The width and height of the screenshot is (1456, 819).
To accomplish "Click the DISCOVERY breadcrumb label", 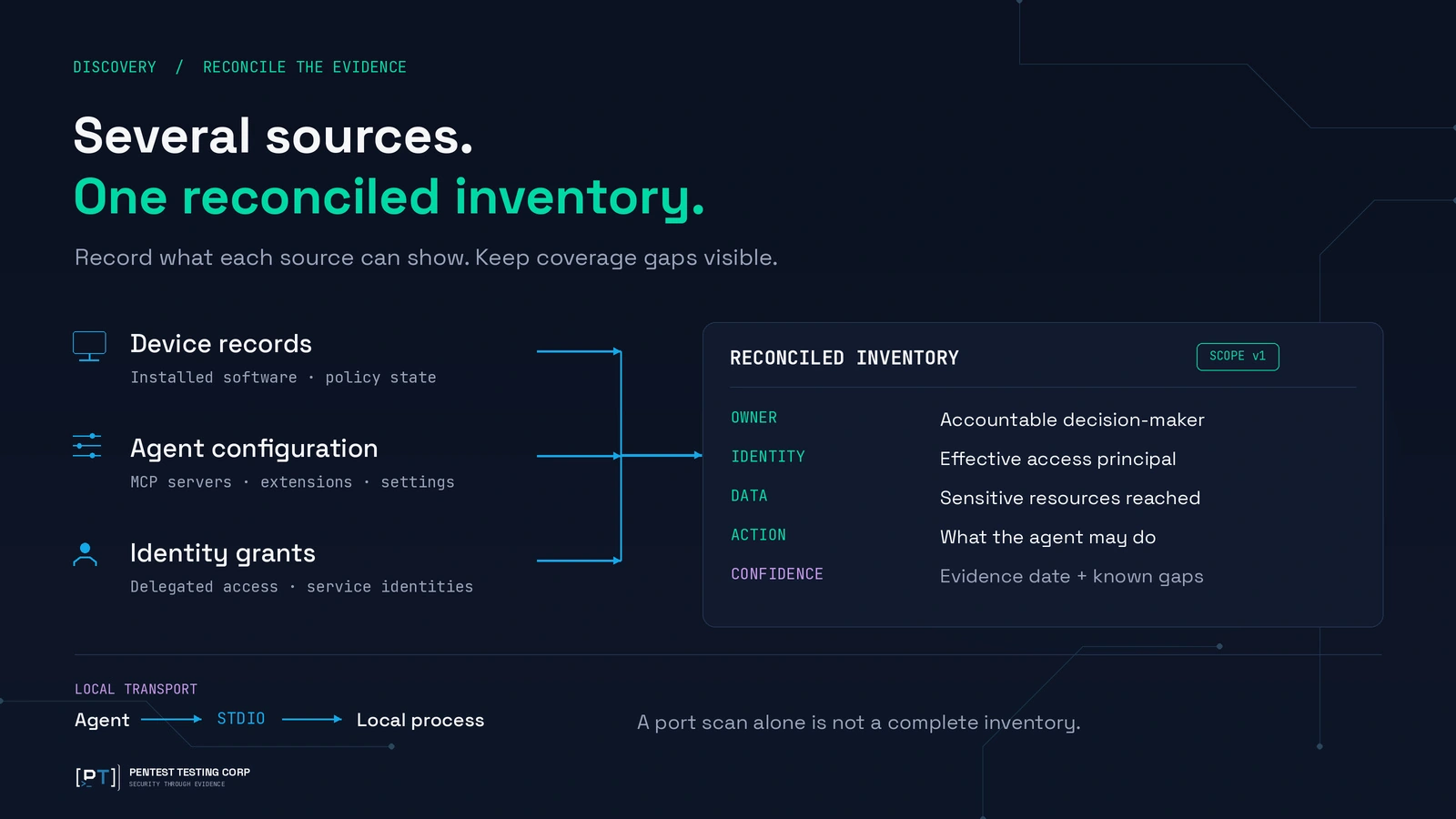I will point(115,67).
